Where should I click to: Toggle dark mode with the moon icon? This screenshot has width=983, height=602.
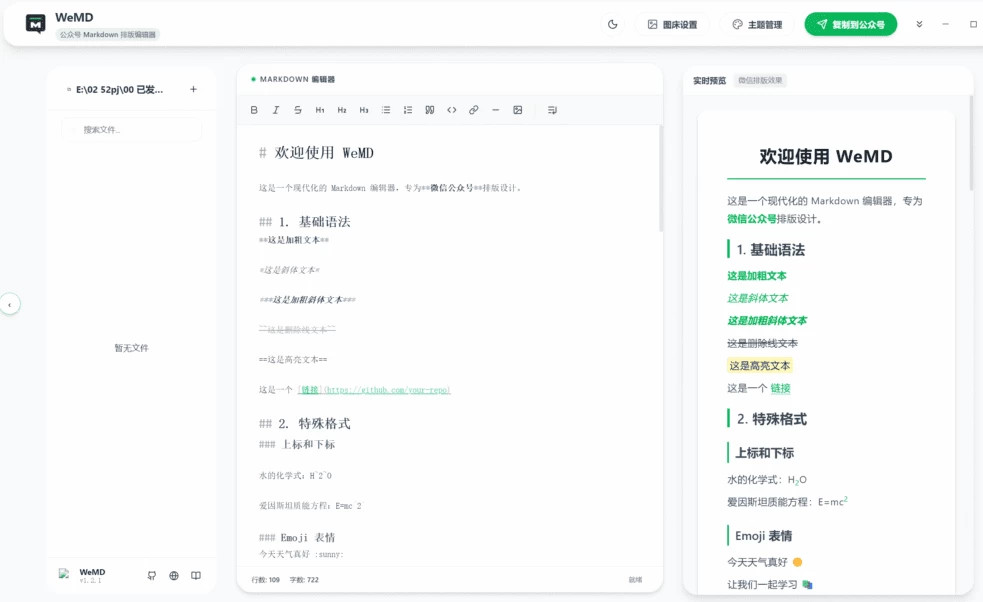tap(612, 23)
